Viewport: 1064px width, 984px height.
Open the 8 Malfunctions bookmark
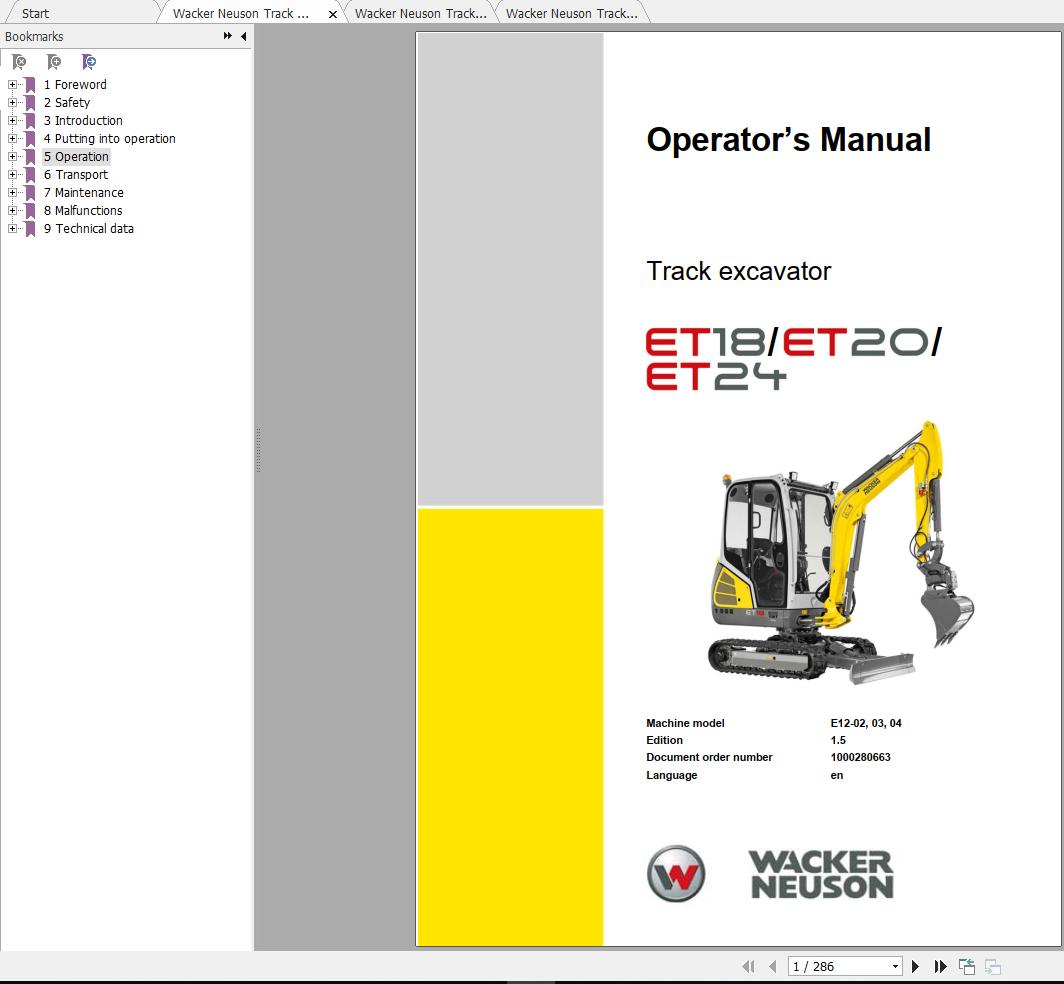(x=83, y=210)
